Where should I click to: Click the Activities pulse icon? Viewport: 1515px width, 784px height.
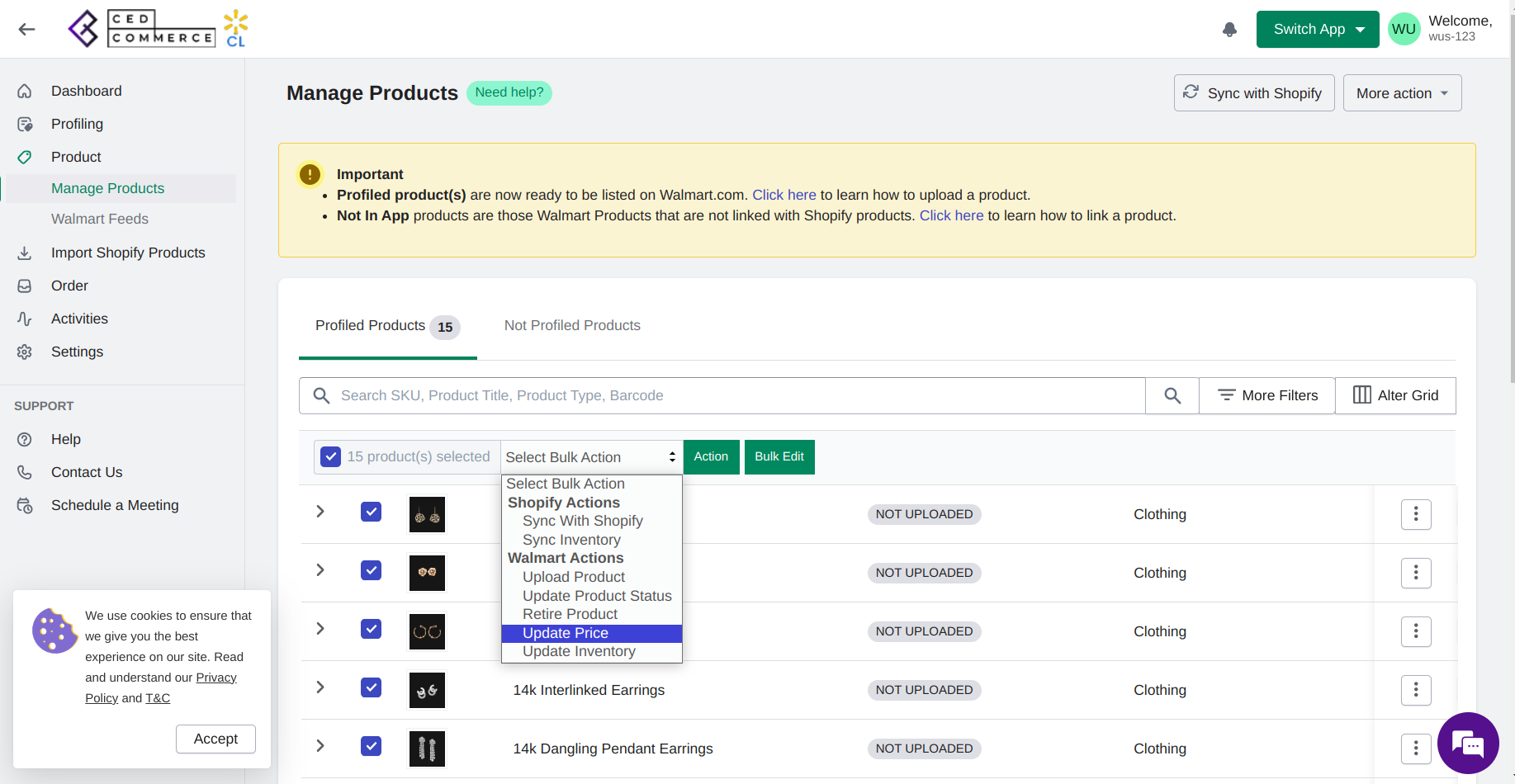[25, 319]
